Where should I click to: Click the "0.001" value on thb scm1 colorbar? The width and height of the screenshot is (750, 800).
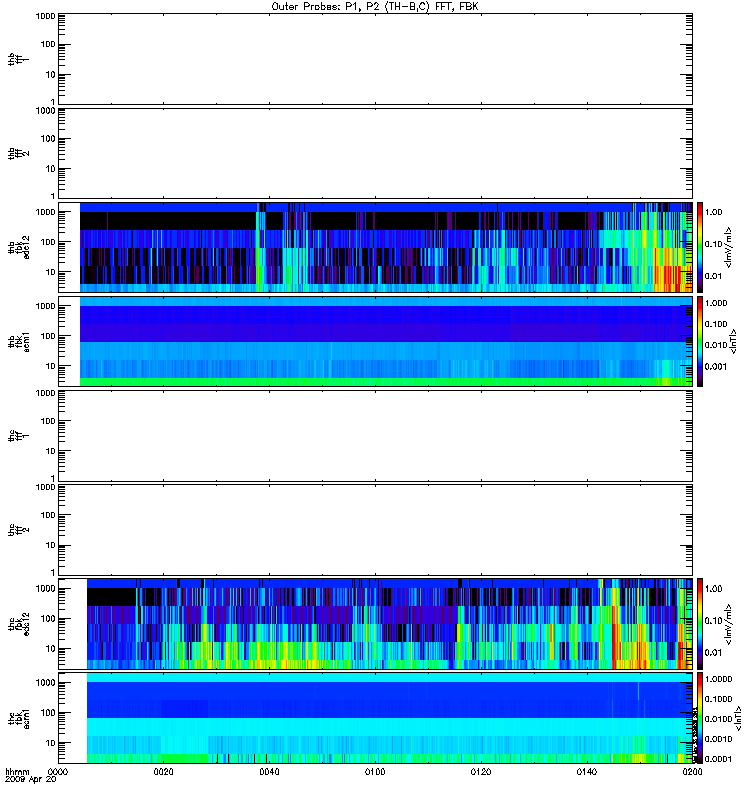click(x=716, y=366)
